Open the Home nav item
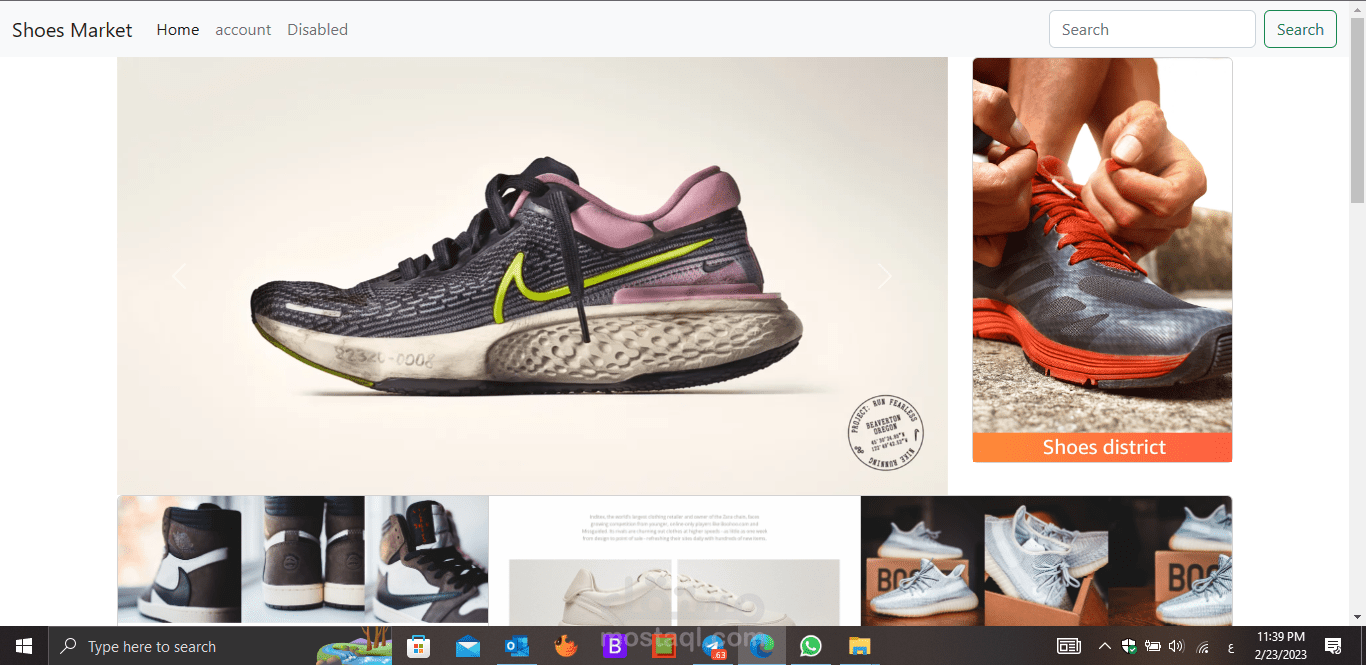 click(x=178, y=30)
